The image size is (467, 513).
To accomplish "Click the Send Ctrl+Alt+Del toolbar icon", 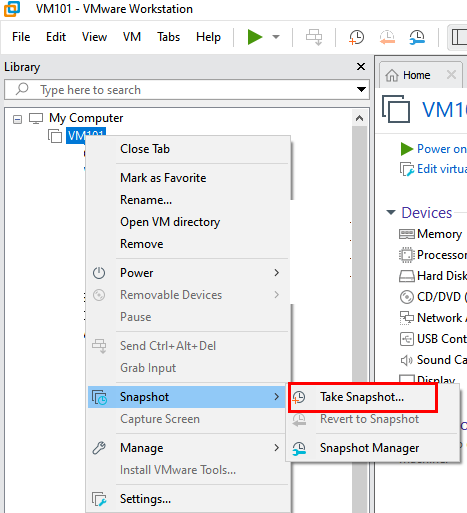I will pos(314,37).
